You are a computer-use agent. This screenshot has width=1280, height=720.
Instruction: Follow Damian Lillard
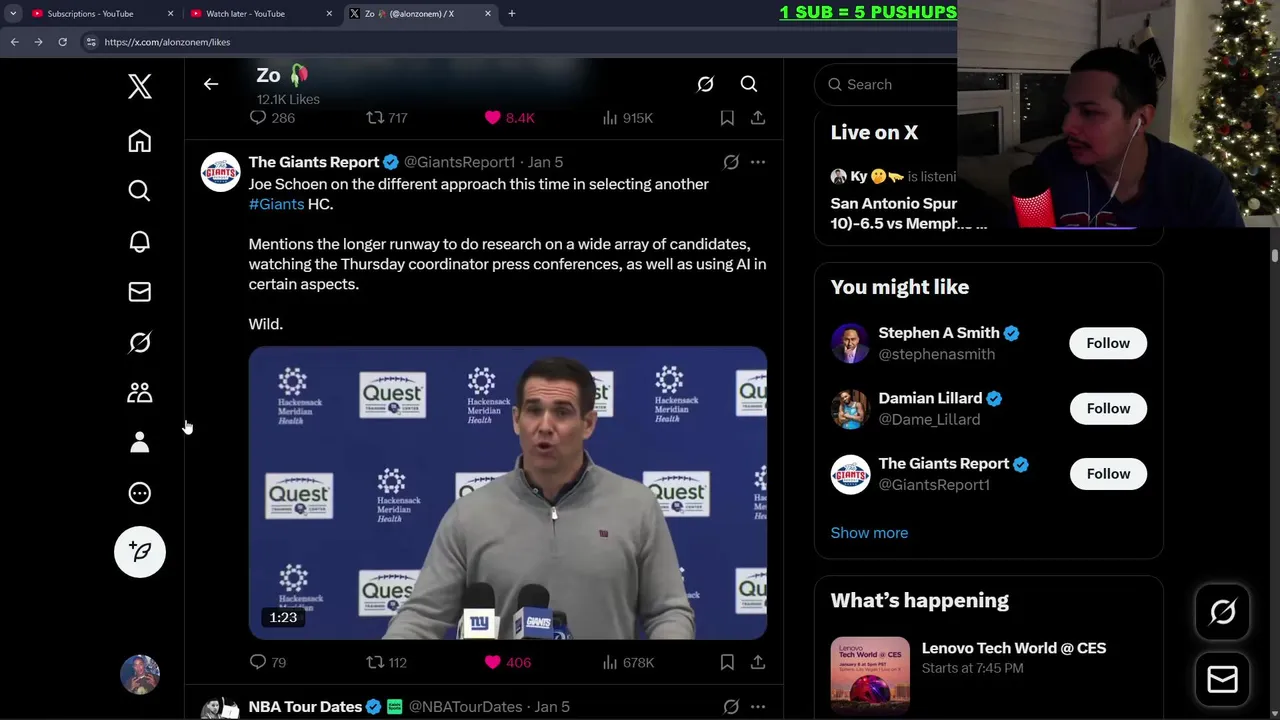(x=1108, y=408)
